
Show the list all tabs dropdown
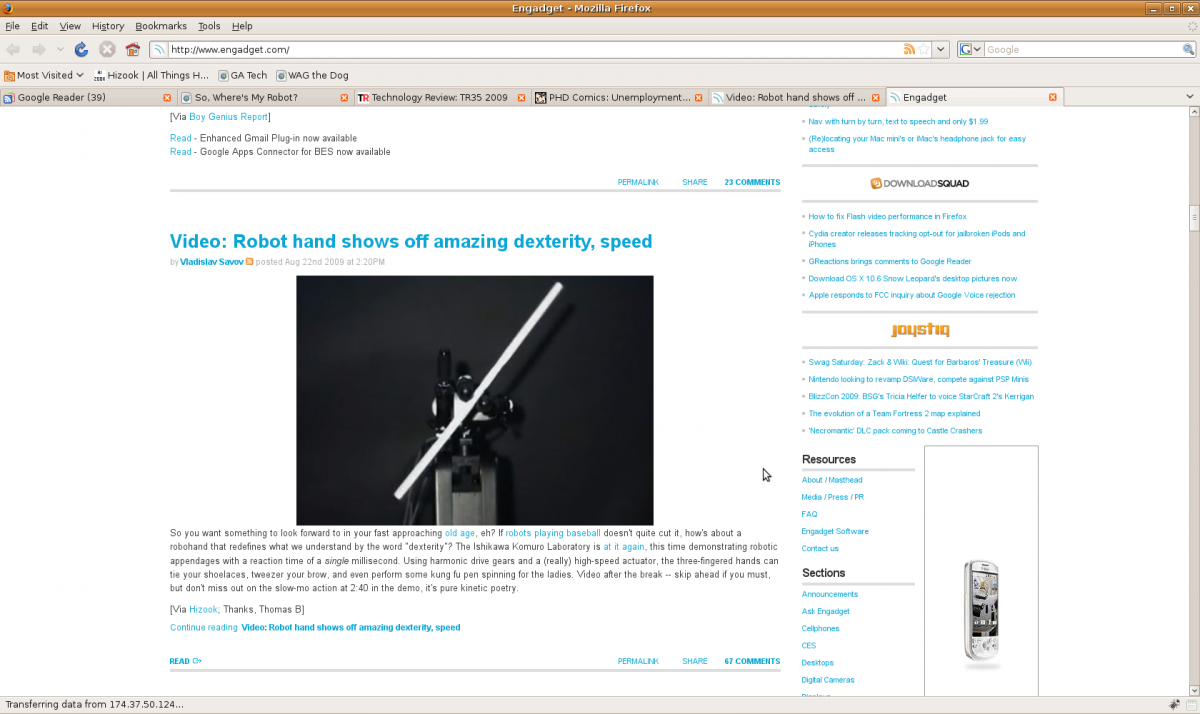1189,97
